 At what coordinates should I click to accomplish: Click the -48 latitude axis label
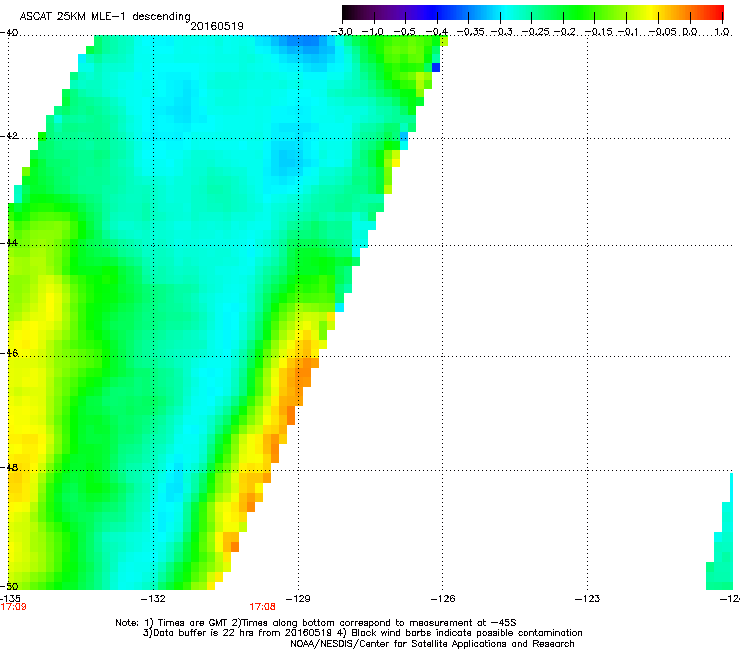9,467
